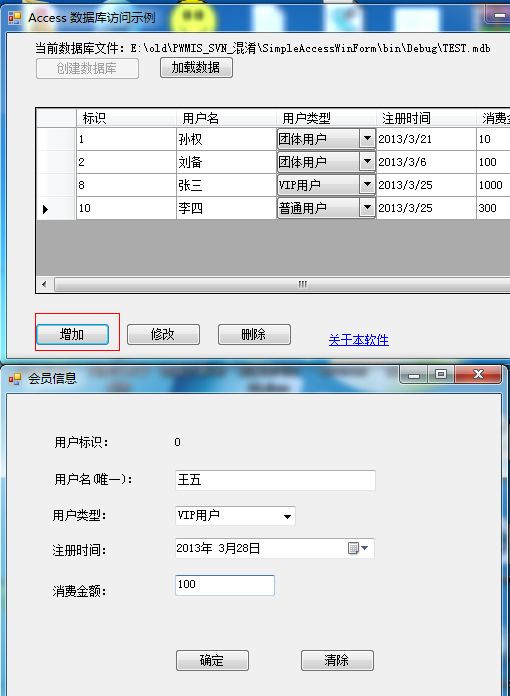This screenshot has width=510, height=696.
Task: Click the ID cell showing 8
Action: tap(126, 185)
